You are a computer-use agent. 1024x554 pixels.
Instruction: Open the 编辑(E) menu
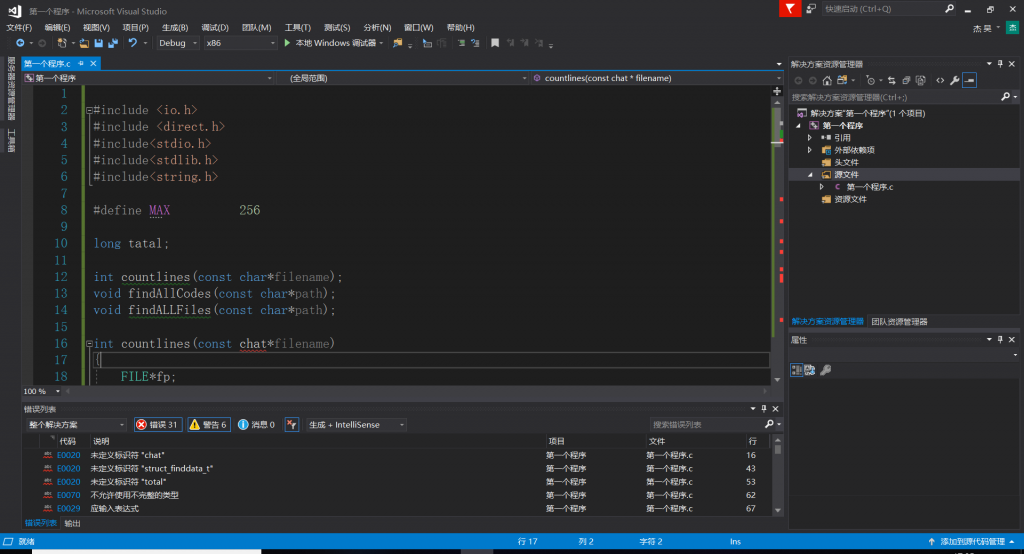pos(57,27)
